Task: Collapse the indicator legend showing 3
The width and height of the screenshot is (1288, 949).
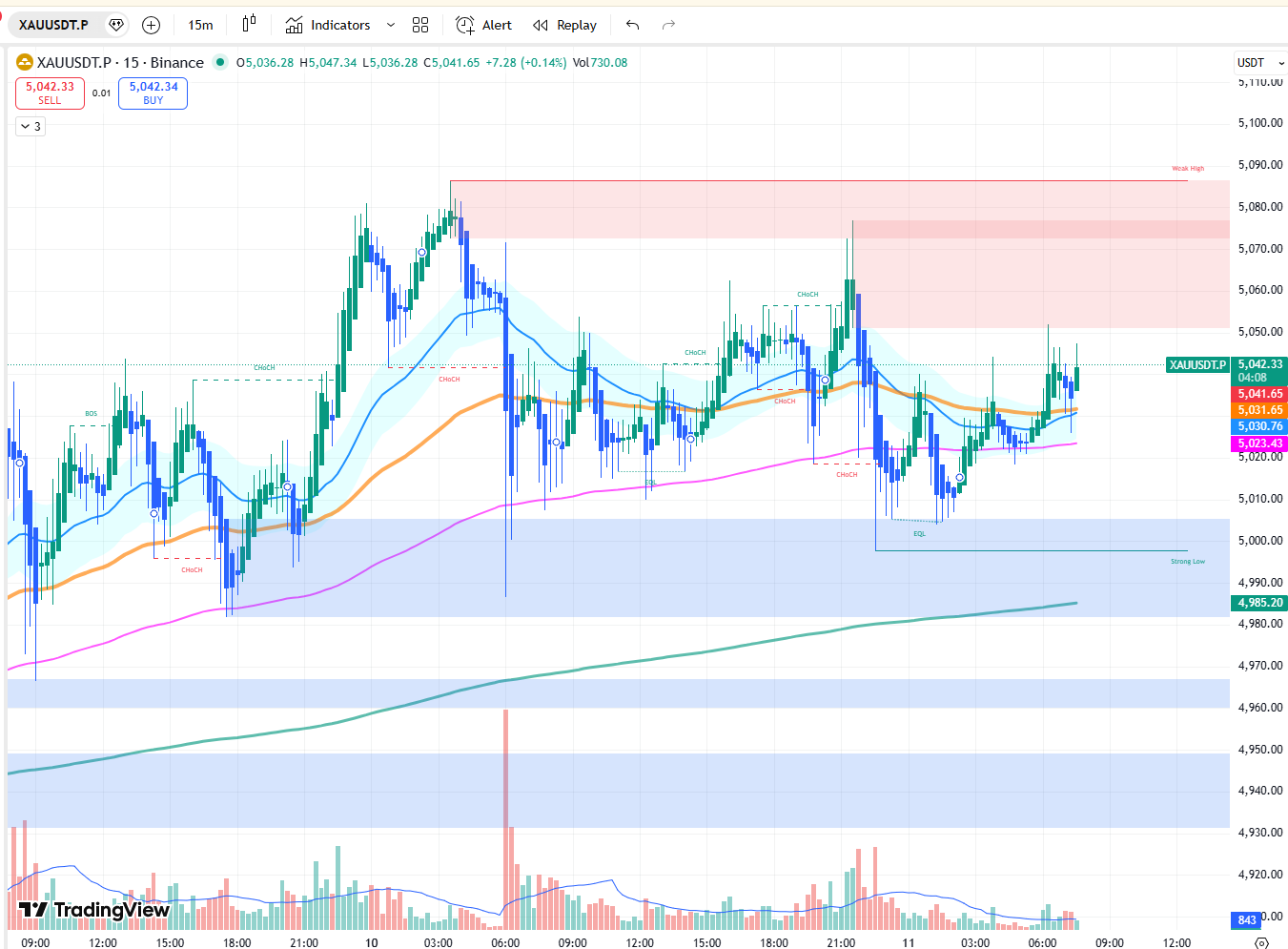Action: [x=31, y=126]
